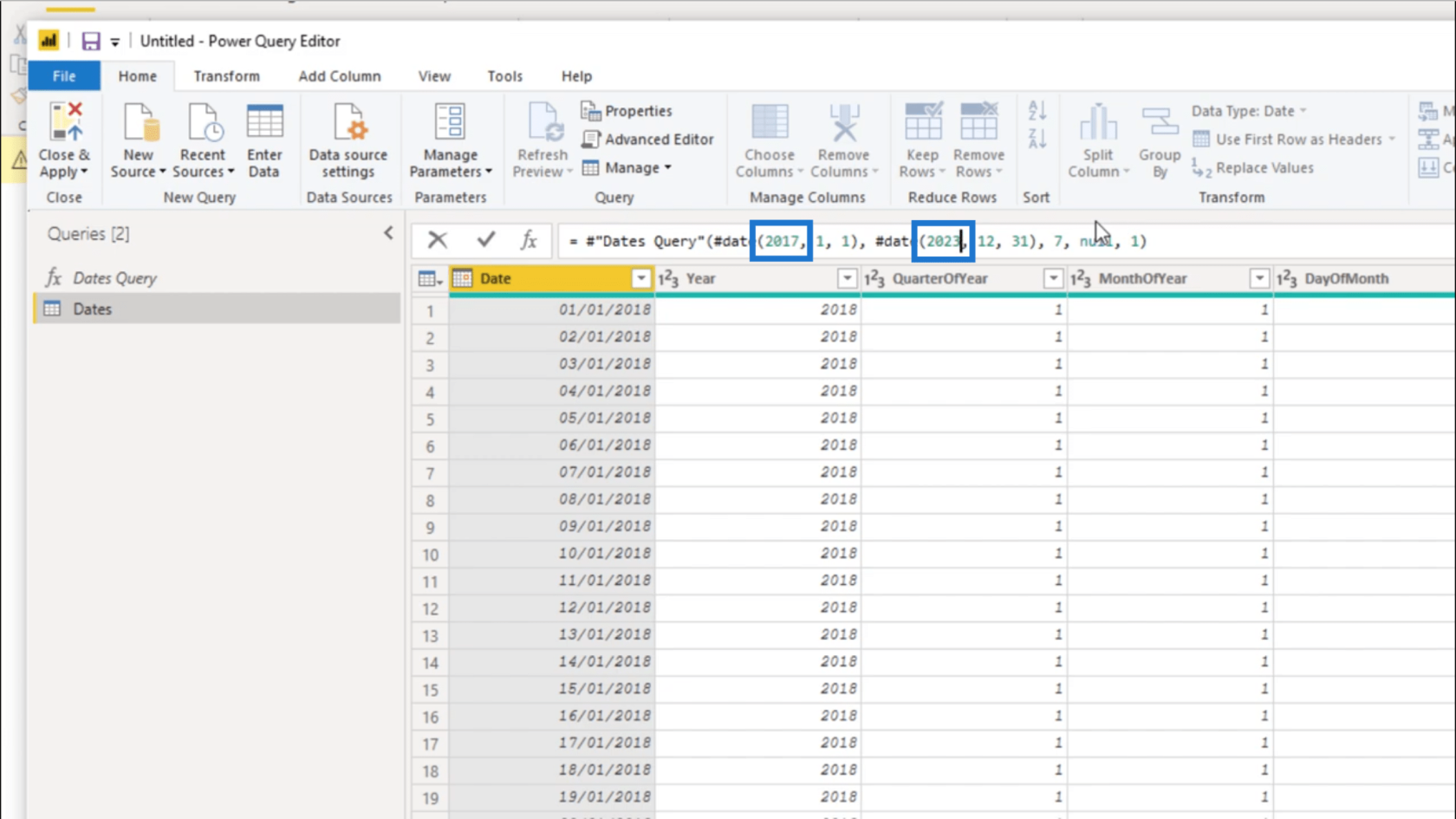1456x819 pixels.
Task: Select the DayOfMonth column header
Action: [1365, 278]
